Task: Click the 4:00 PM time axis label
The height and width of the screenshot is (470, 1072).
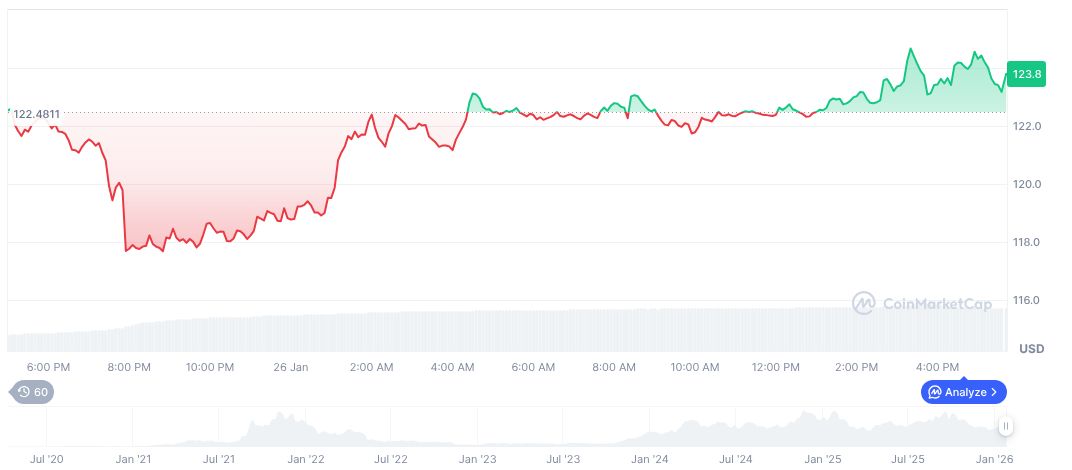Action: 937,367
